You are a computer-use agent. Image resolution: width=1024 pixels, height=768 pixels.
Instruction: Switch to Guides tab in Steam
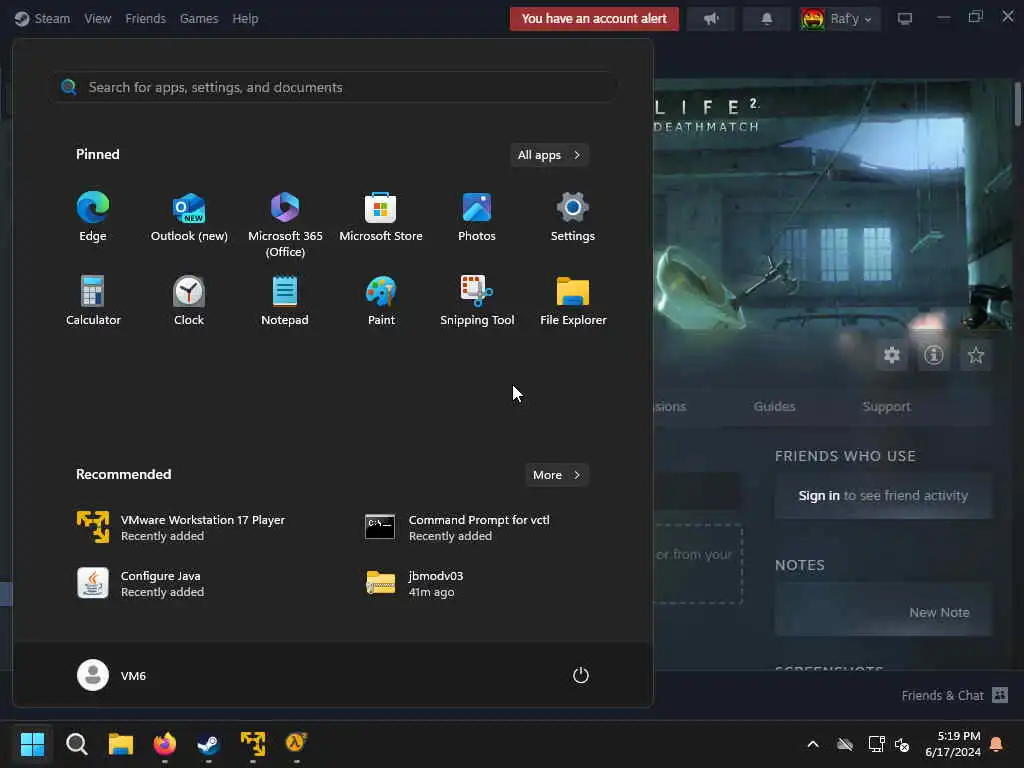pos(774,406)
